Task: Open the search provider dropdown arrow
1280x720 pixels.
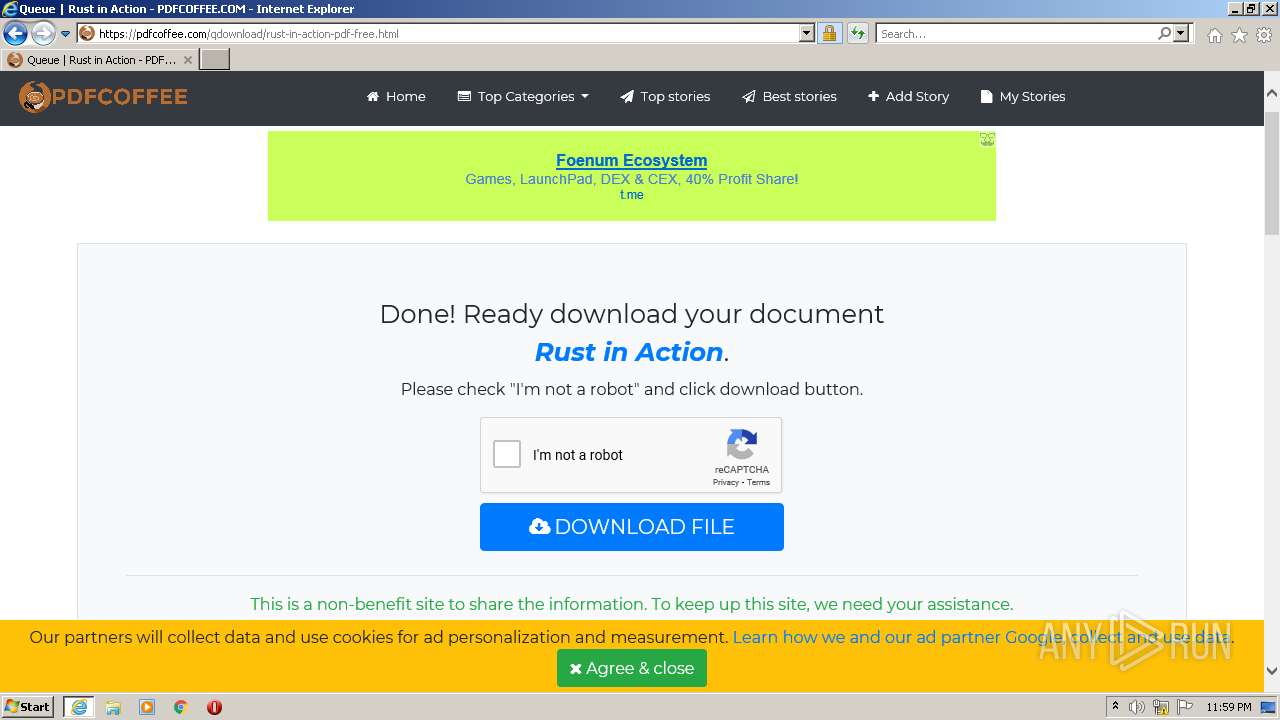Action: pos(1181,34)
